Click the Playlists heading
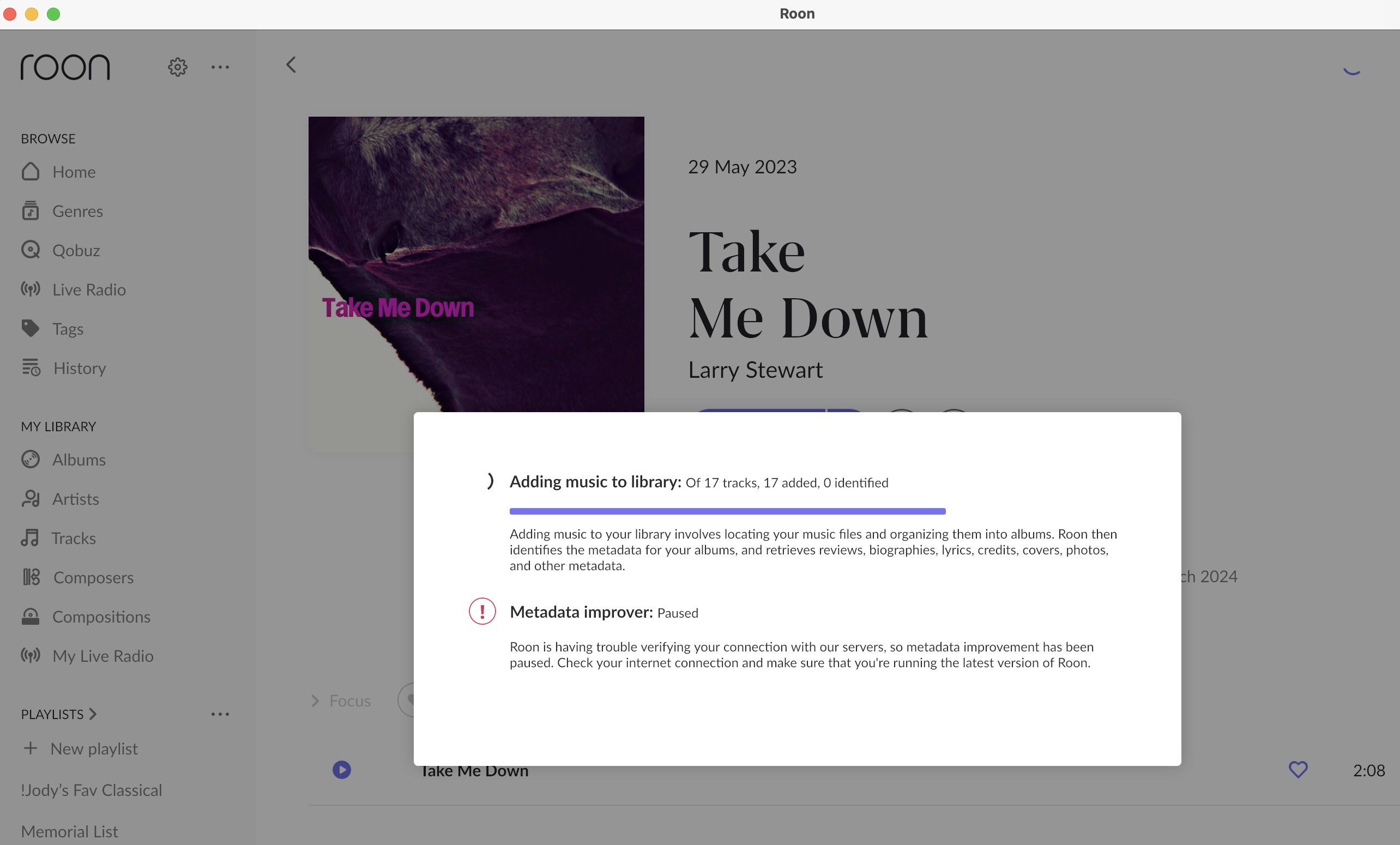This screenshot has width=1400, height=845. (x=52, y=714)
